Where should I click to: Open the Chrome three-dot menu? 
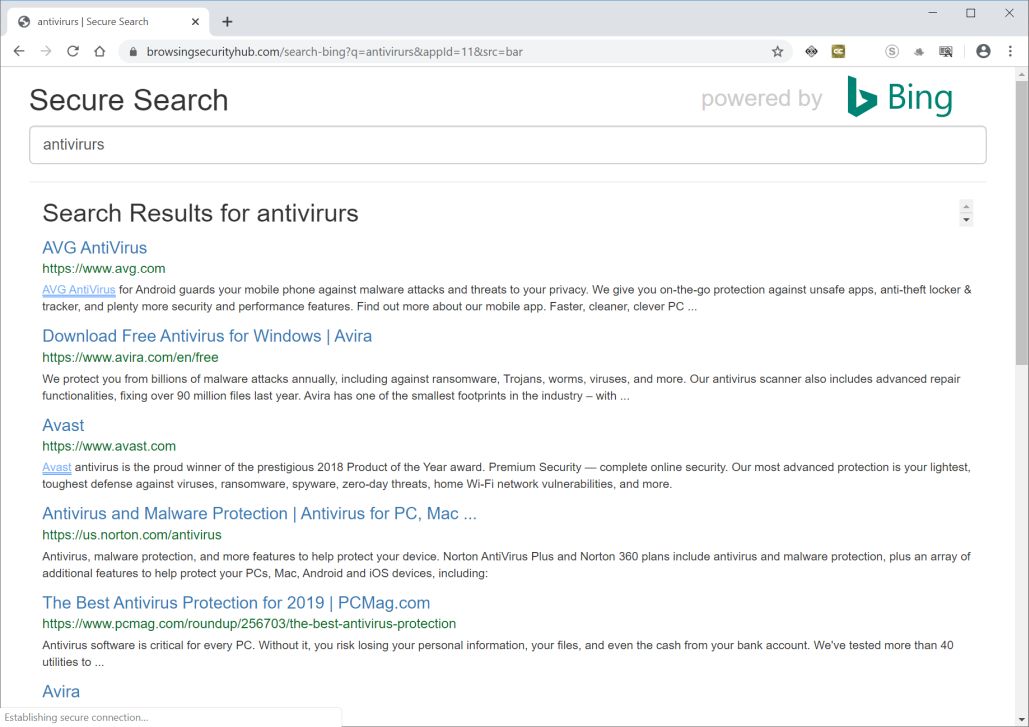point(1010,51)
